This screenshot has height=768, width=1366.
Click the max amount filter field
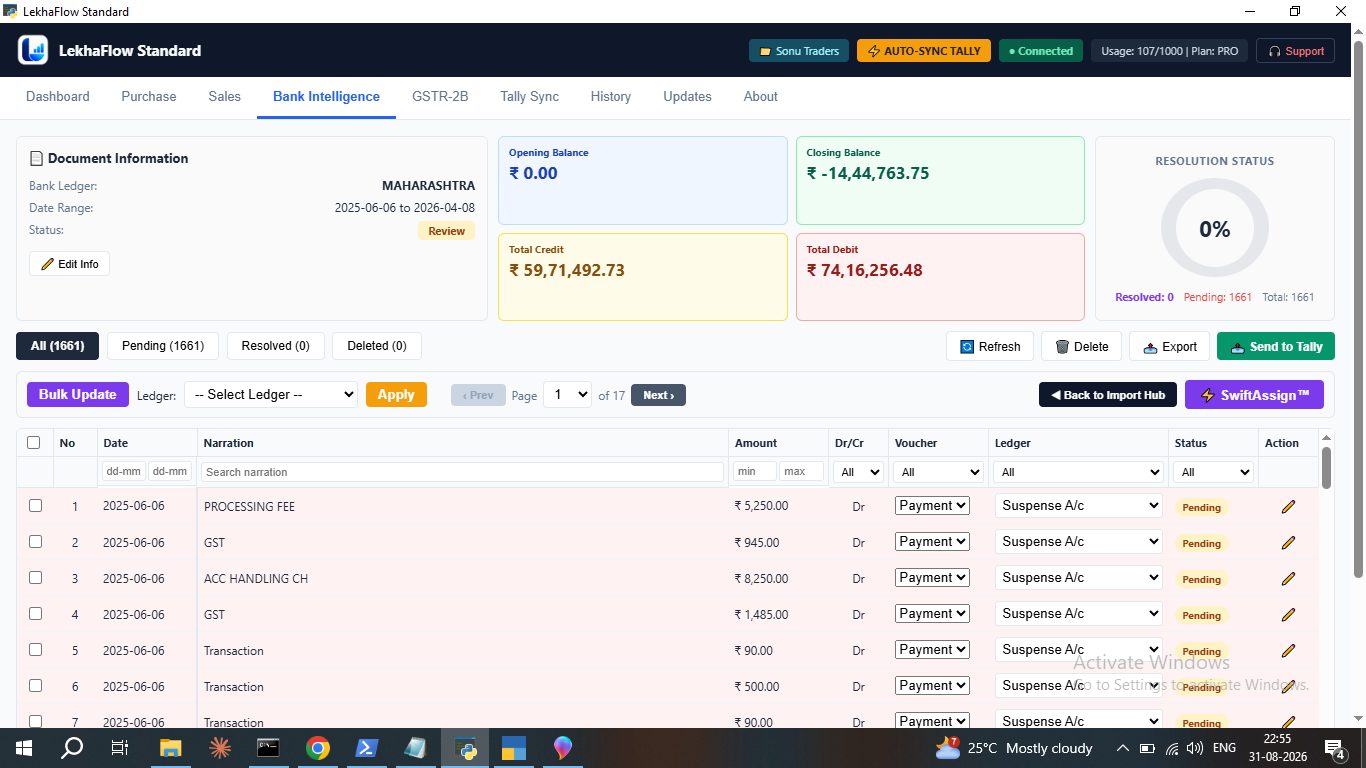point(802,471)
